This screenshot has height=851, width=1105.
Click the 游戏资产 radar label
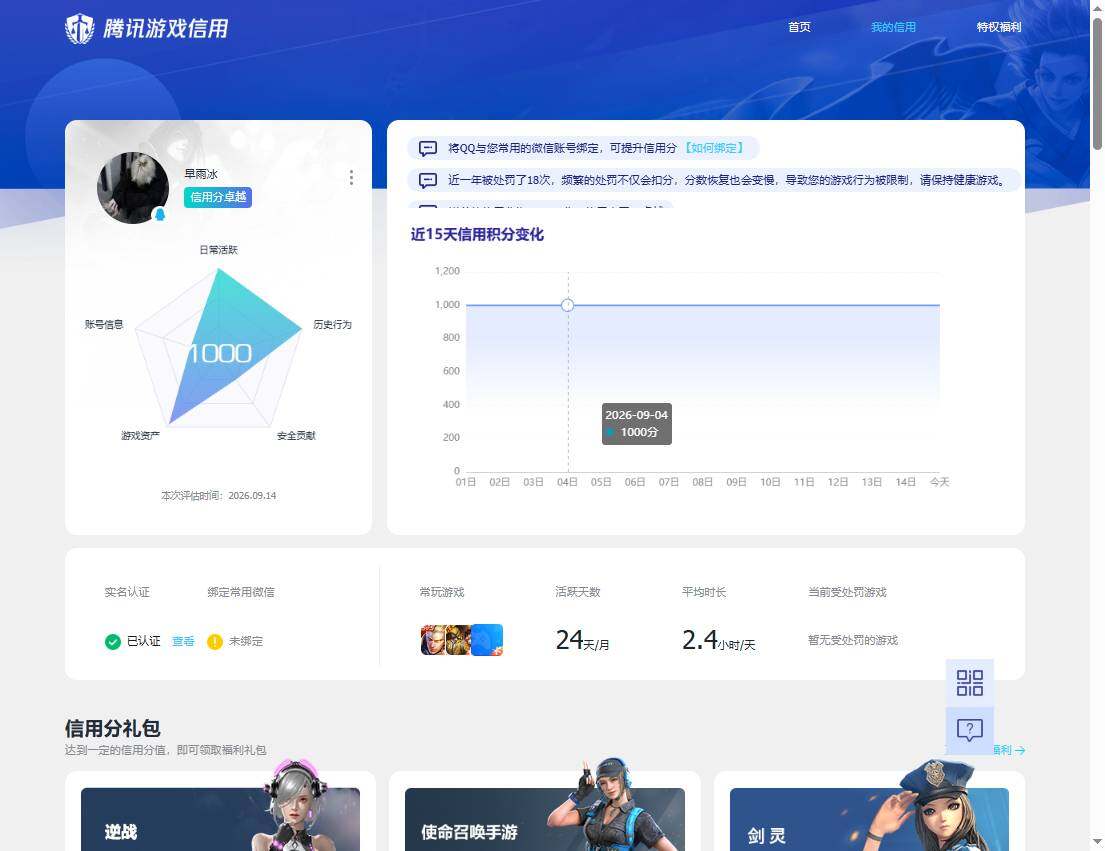140,436
